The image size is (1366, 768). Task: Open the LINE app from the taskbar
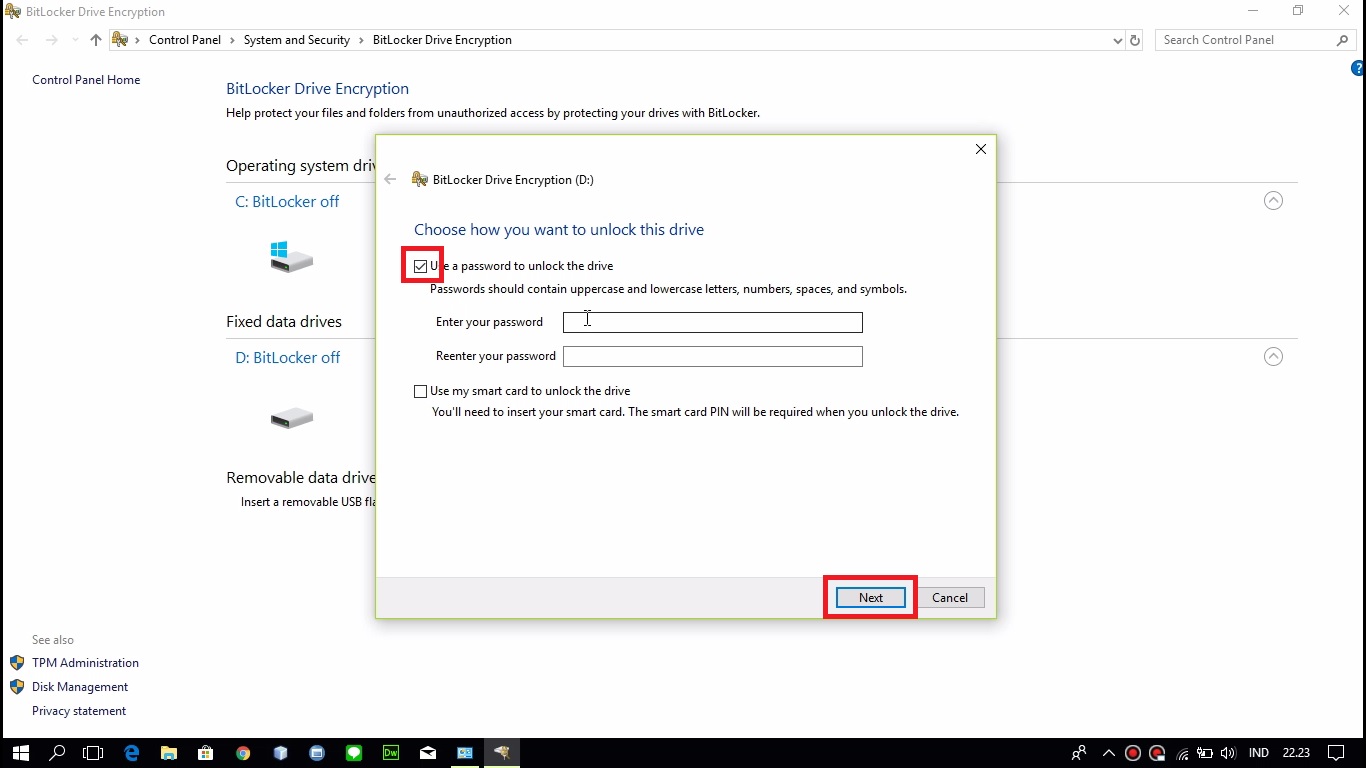pyautogui.click(x=354, y=753)
